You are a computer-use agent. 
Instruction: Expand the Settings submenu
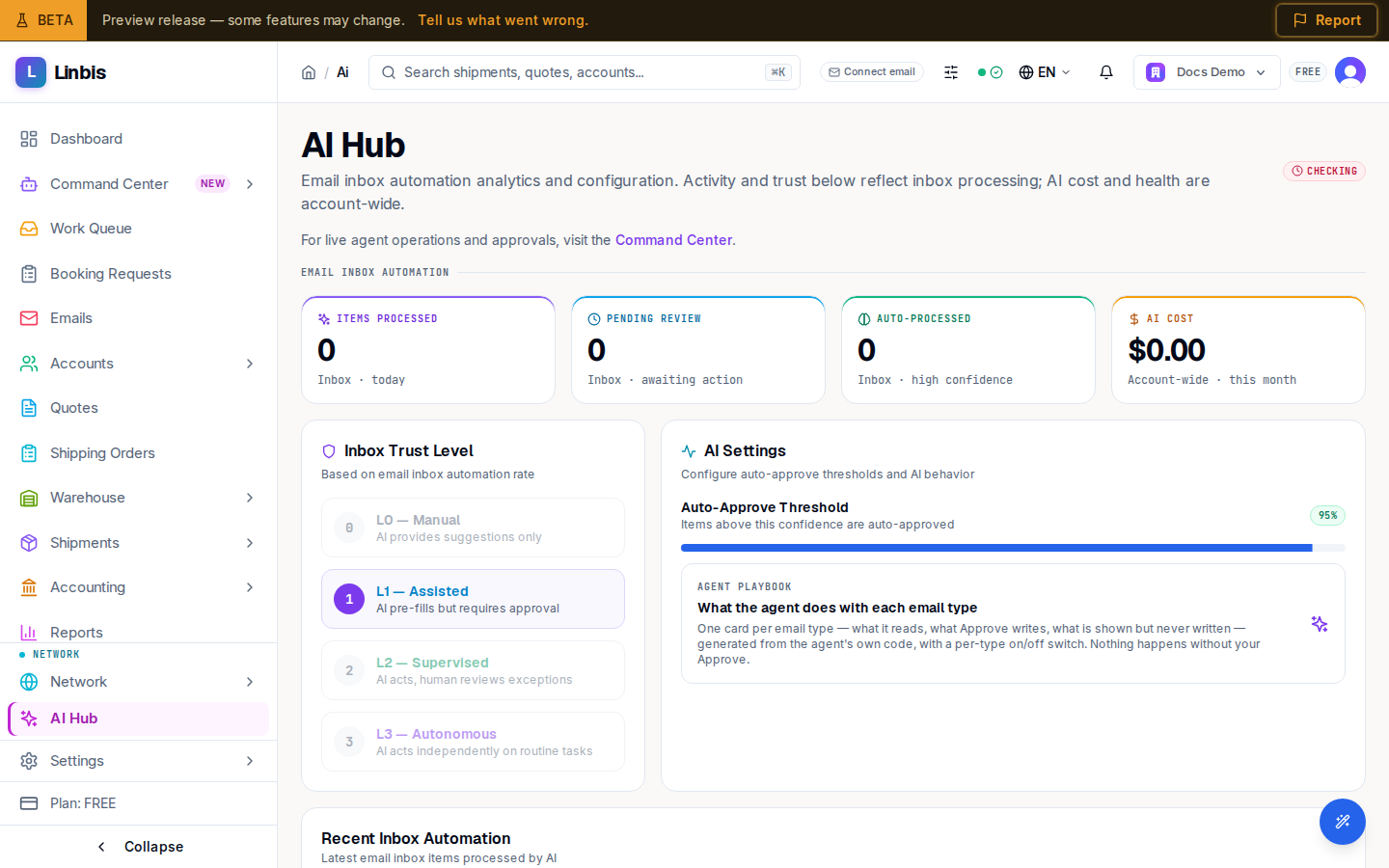click(250, 761)
